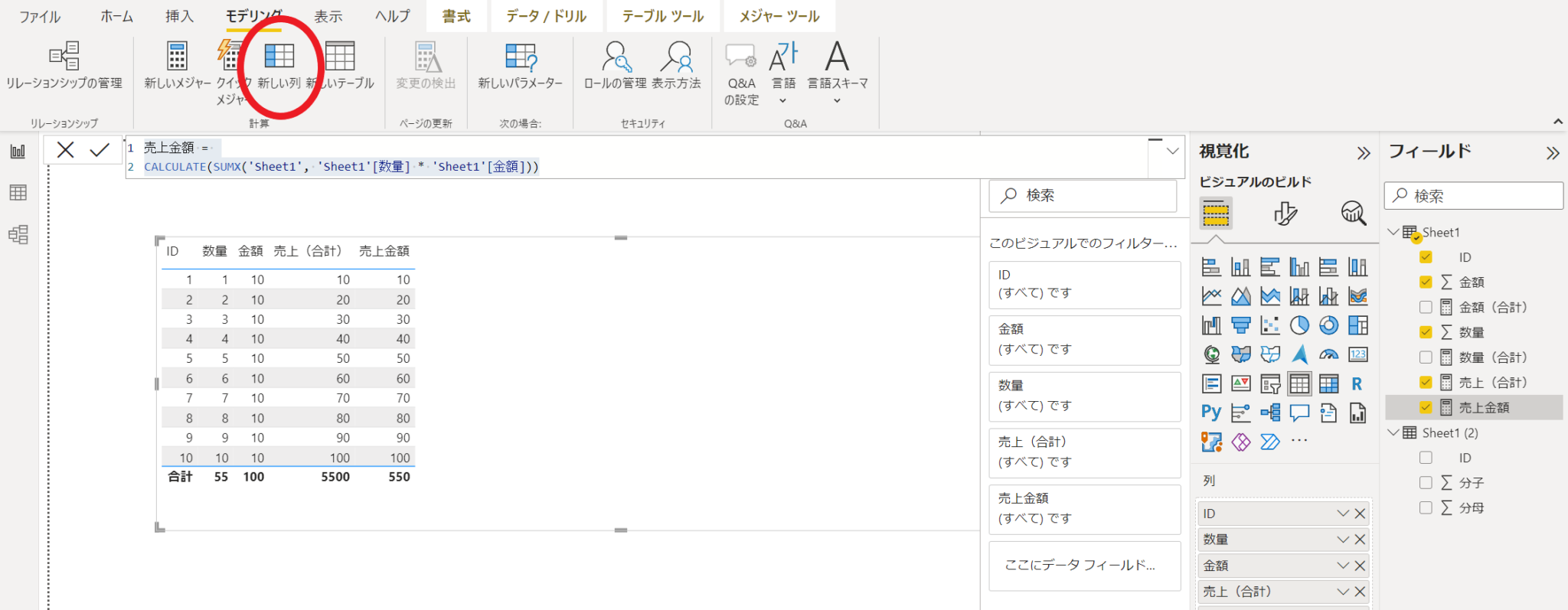Open dropdown for 数量 column field
Screen dimensions: 1568x610
click(x=1342, y=540)
